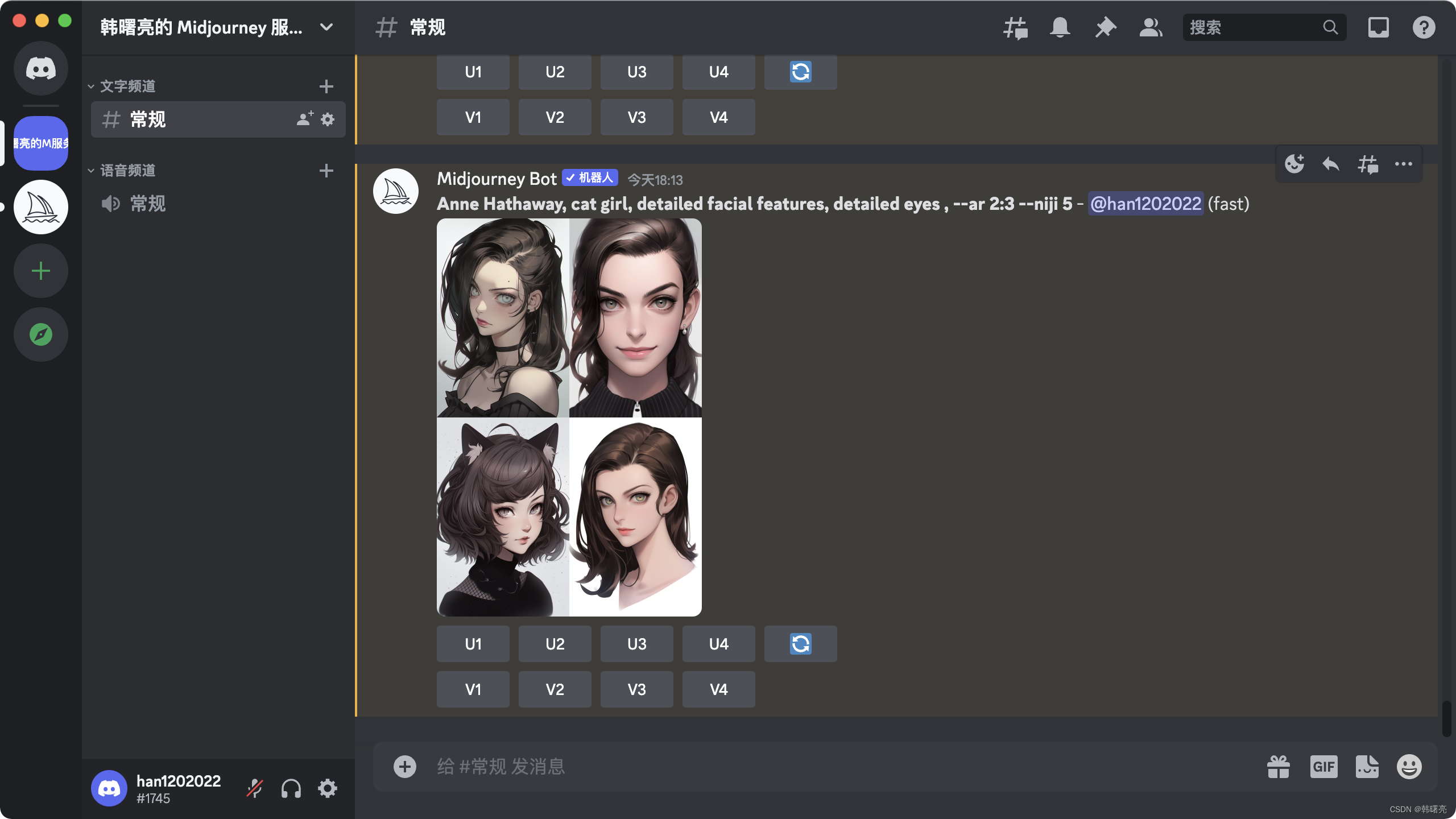Show pinned messages

pyautogui.click(x=1106, y=27)
